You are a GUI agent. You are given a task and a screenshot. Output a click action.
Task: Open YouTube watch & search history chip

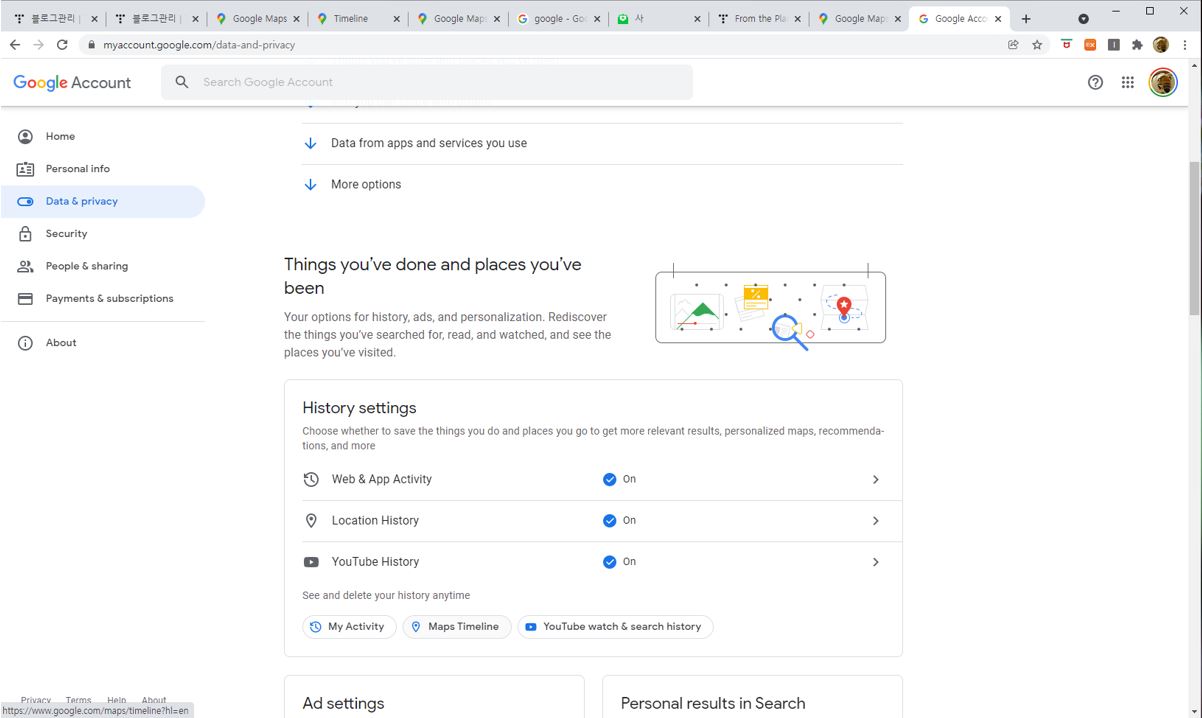(x=615, y=627)
